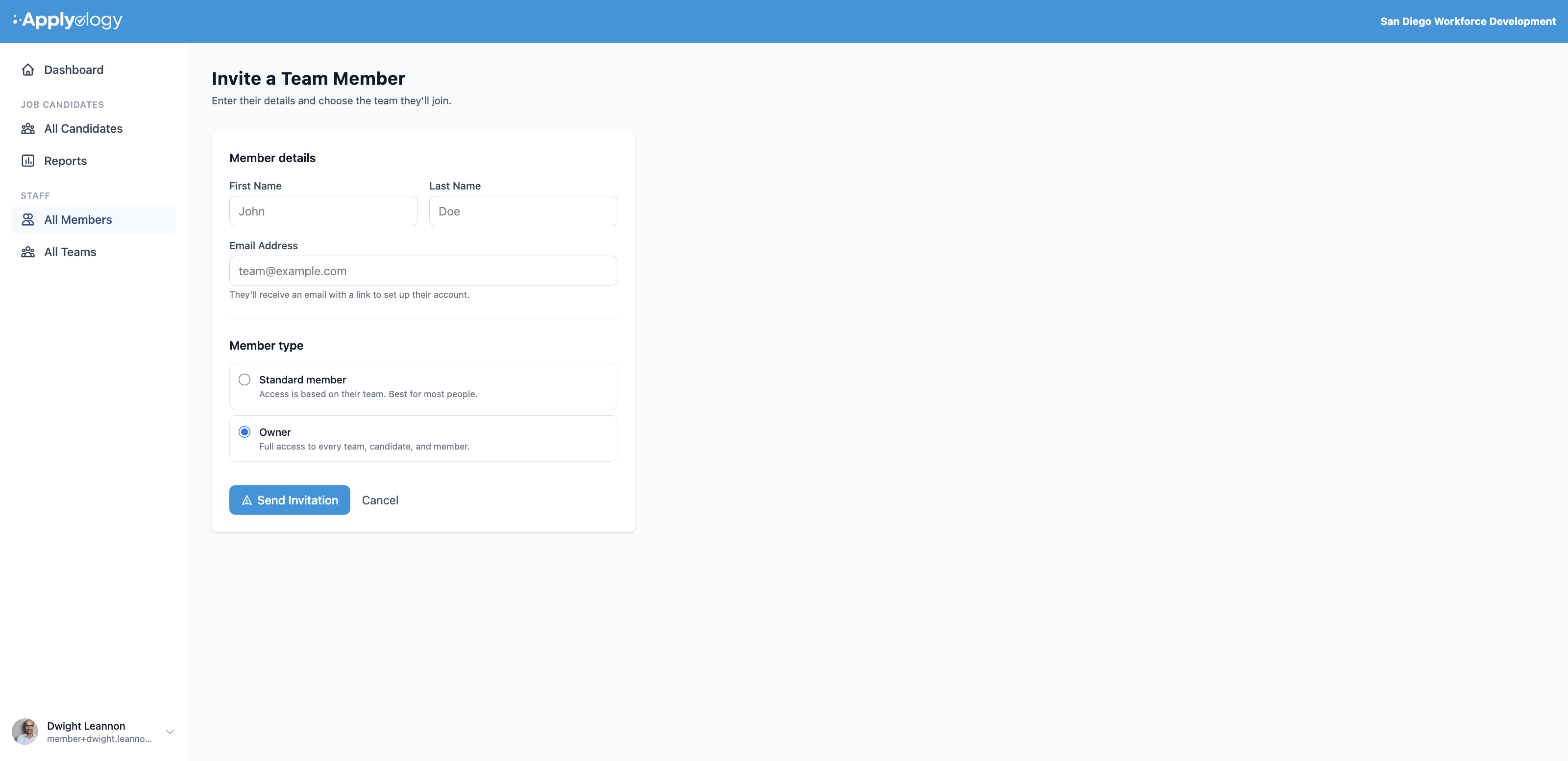Click the 'Member details' section title
This screenshot has width=1568, height=761.
272,158
